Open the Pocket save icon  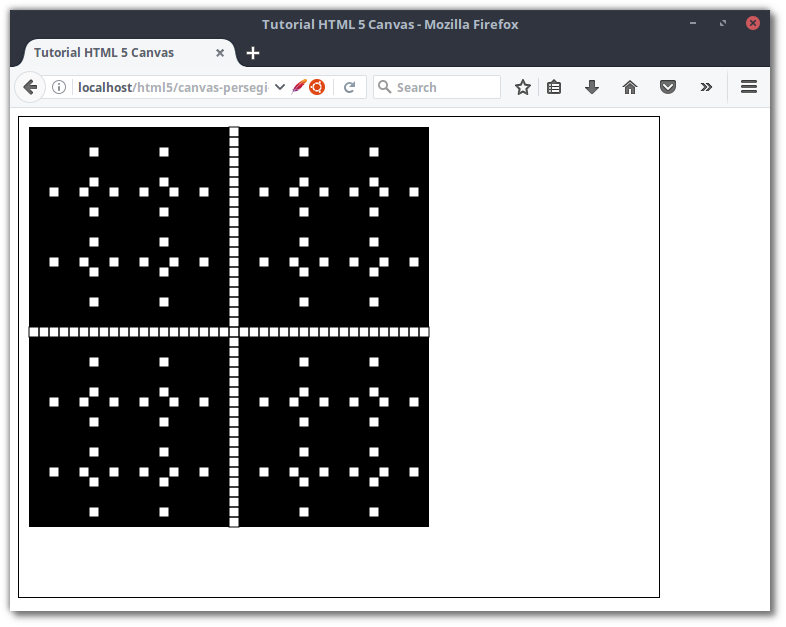(668, 87)
